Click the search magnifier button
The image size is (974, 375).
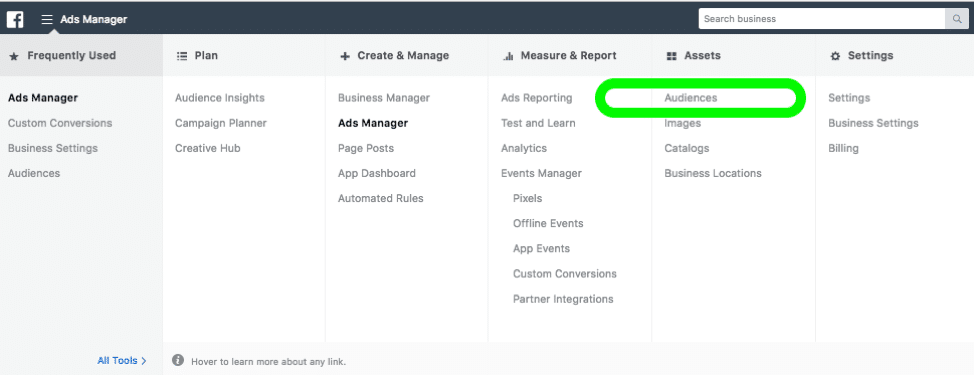tap(957, 19)
